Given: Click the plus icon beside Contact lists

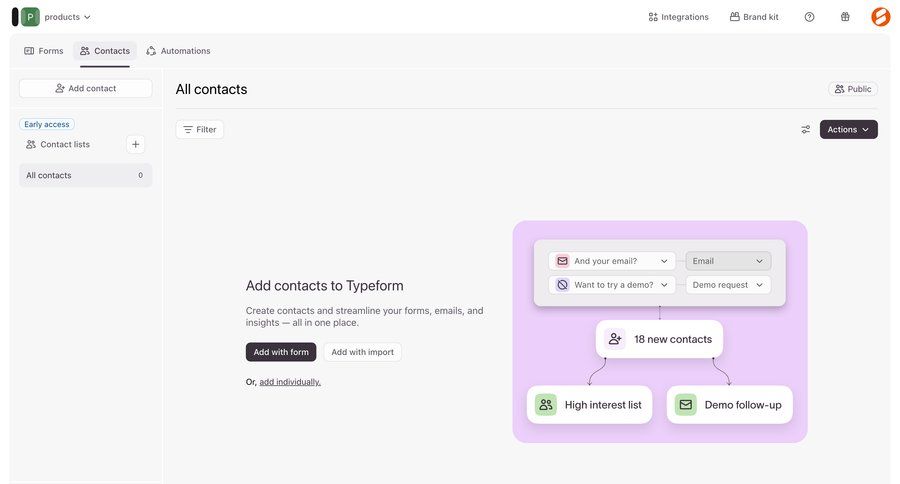Looking at the screenshot, I should 136,144.
